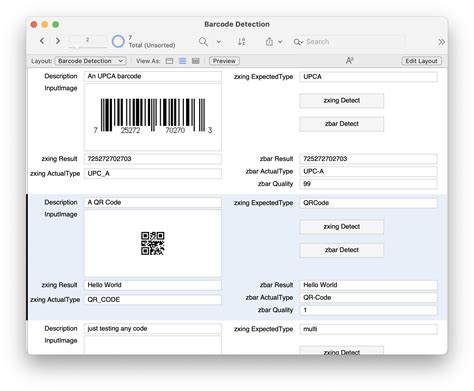The width and height of the screenshot is (474, 391).
Task: Go to next record arrow
Action: click(58, 41)
